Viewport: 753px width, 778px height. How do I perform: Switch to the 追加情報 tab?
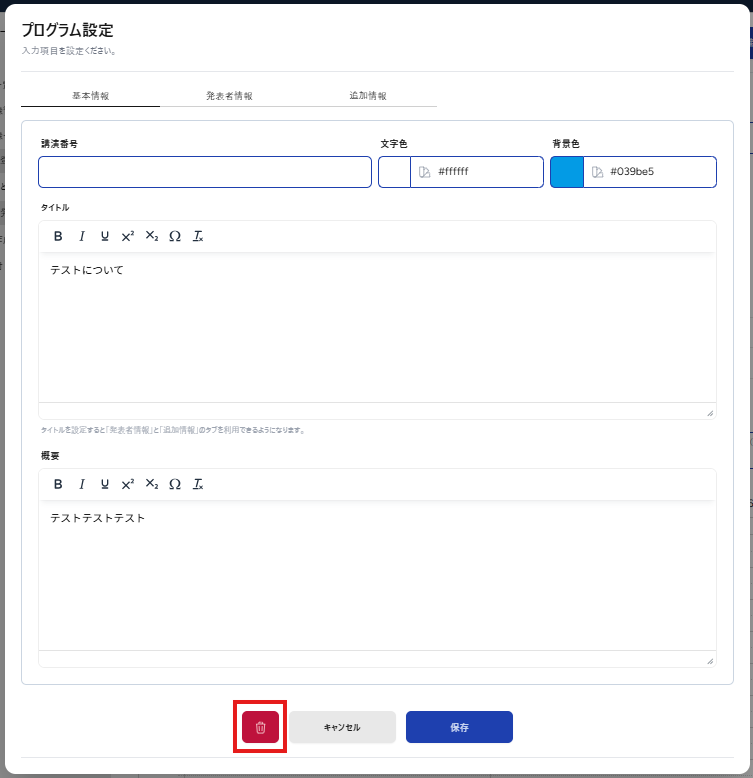point(368,96)
